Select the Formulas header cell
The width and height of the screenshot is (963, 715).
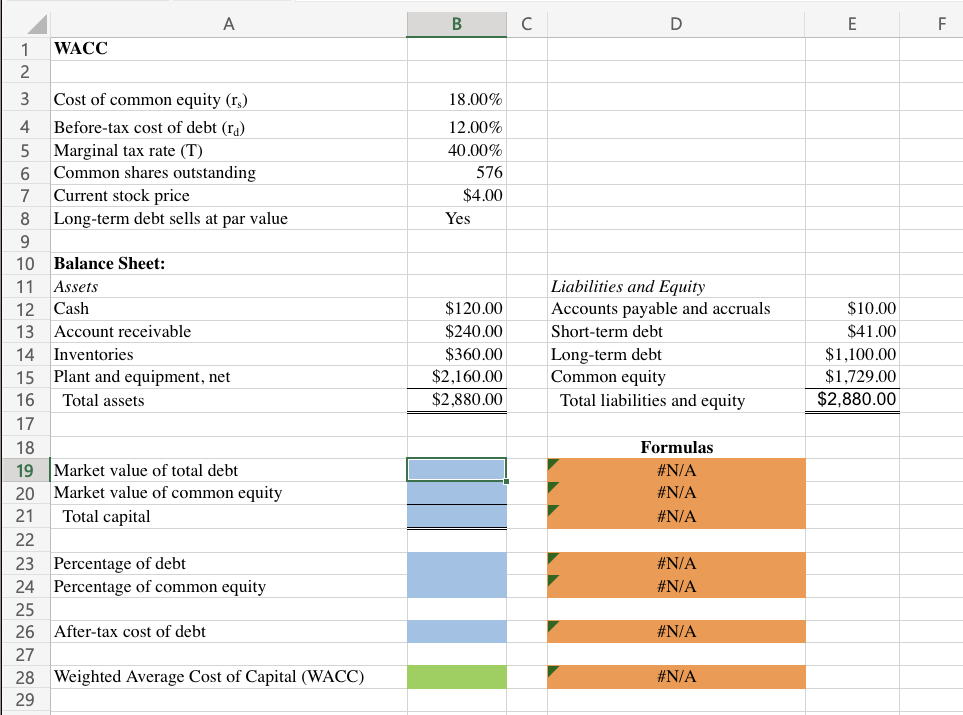676,447
